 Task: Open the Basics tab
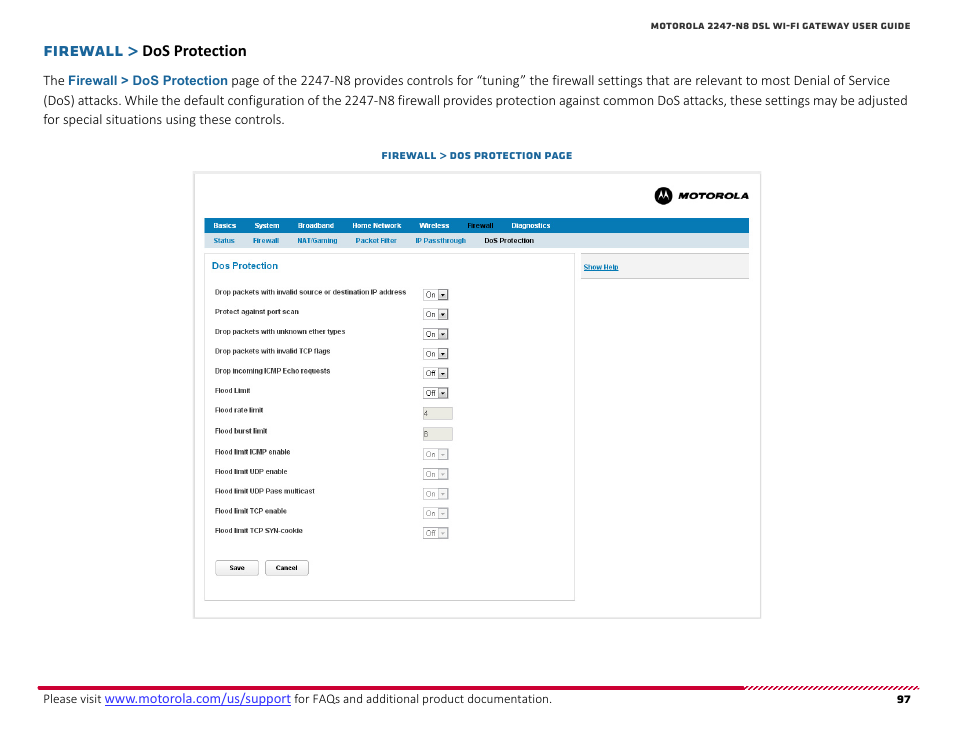(224, 225)
